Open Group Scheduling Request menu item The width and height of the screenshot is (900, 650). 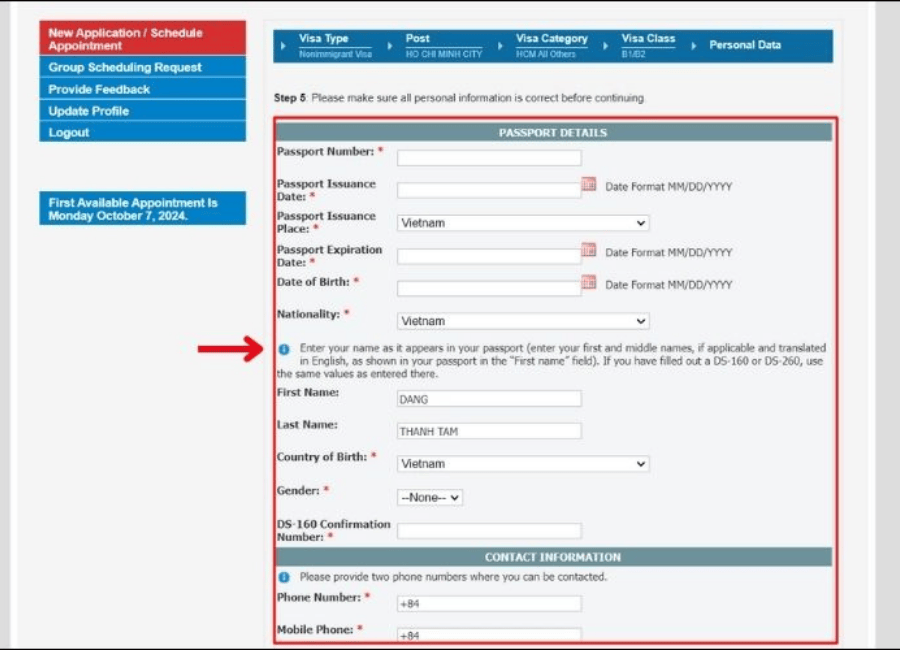(142, 67)
